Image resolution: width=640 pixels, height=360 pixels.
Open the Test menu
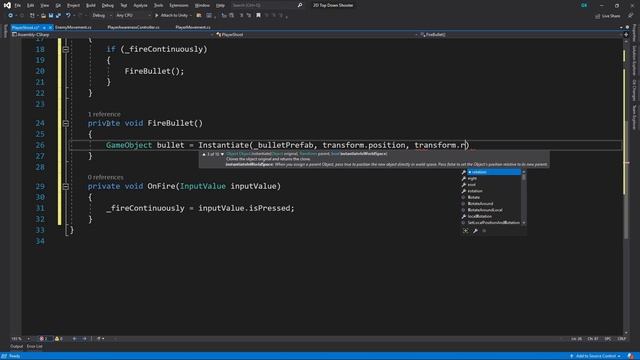(124, 5)
